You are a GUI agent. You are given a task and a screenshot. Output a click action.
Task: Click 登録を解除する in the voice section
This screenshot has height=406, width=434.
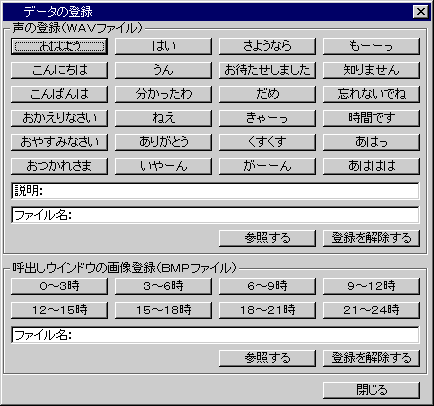pyautogui.click(x=371, y=238)
